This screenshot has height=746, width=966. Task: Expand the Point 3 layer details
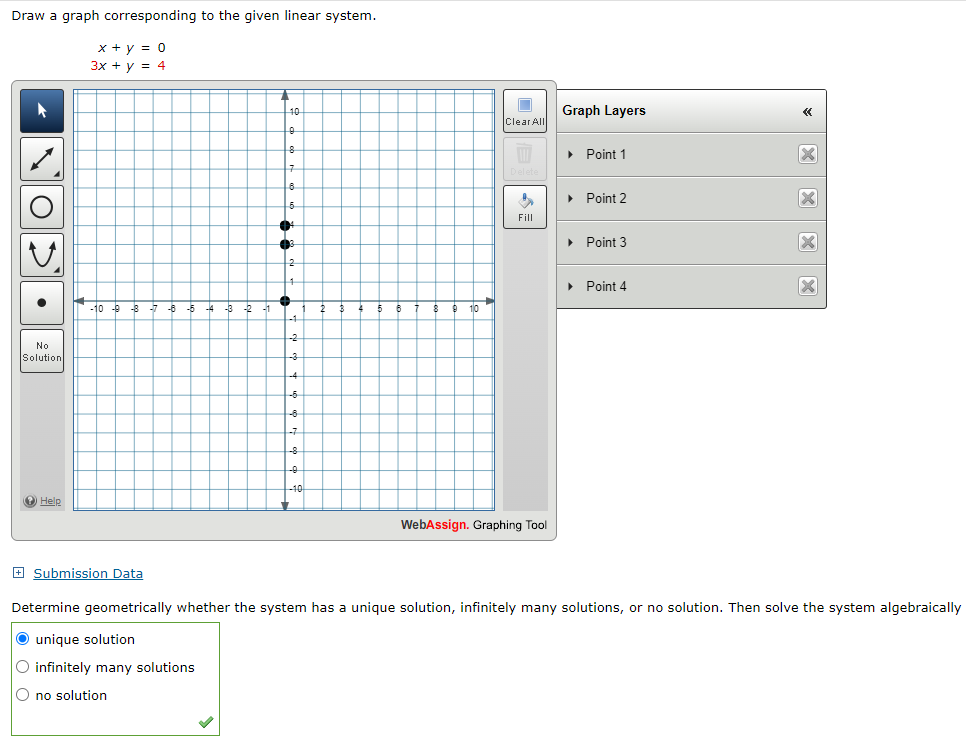click(x=572, y=242)
